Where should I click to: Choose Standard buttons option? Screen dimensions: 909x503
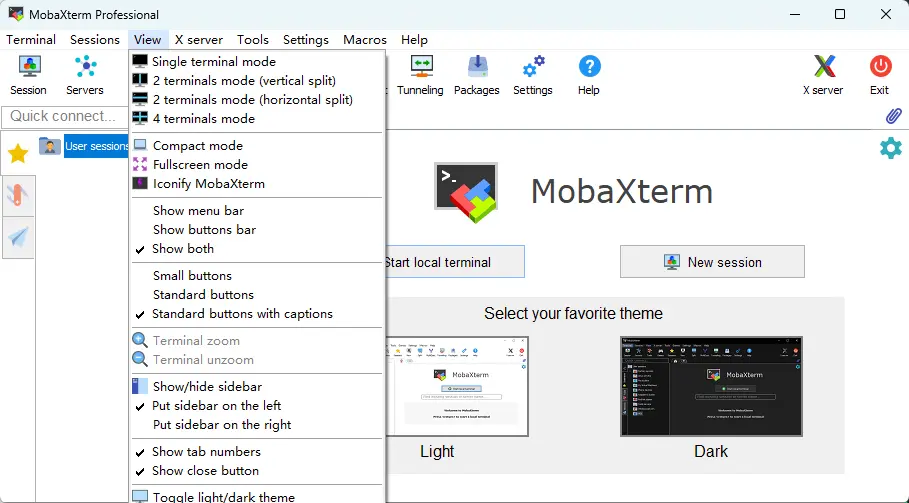(257, 294)
